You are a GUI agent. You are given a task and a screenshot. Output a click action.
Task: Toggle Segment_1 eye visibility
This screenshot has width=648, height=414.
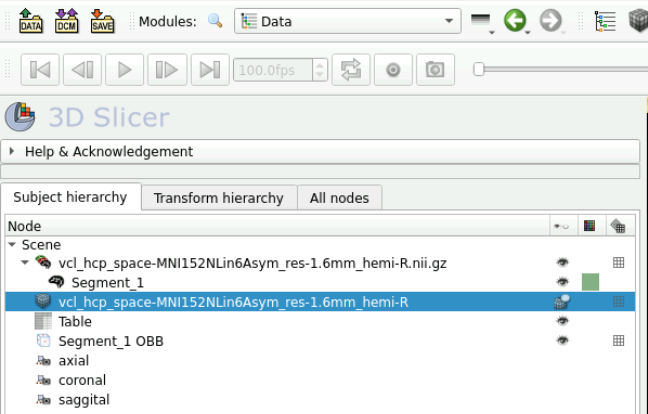tap(562, 282)
